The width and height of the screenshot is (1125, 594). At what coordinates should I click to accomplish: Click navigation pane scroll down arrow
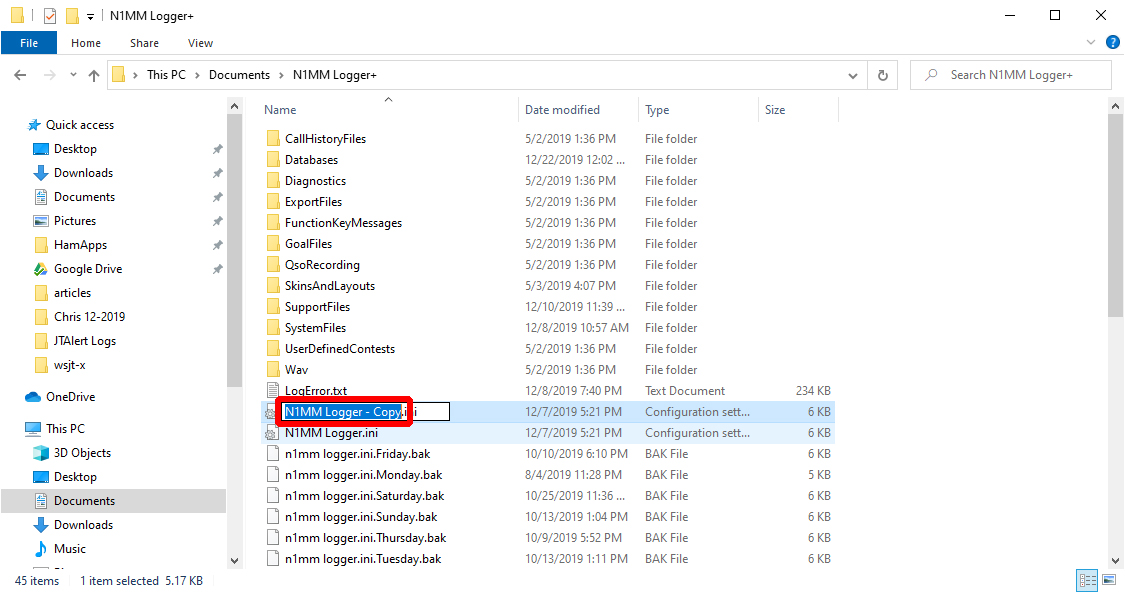pos(235,560)
